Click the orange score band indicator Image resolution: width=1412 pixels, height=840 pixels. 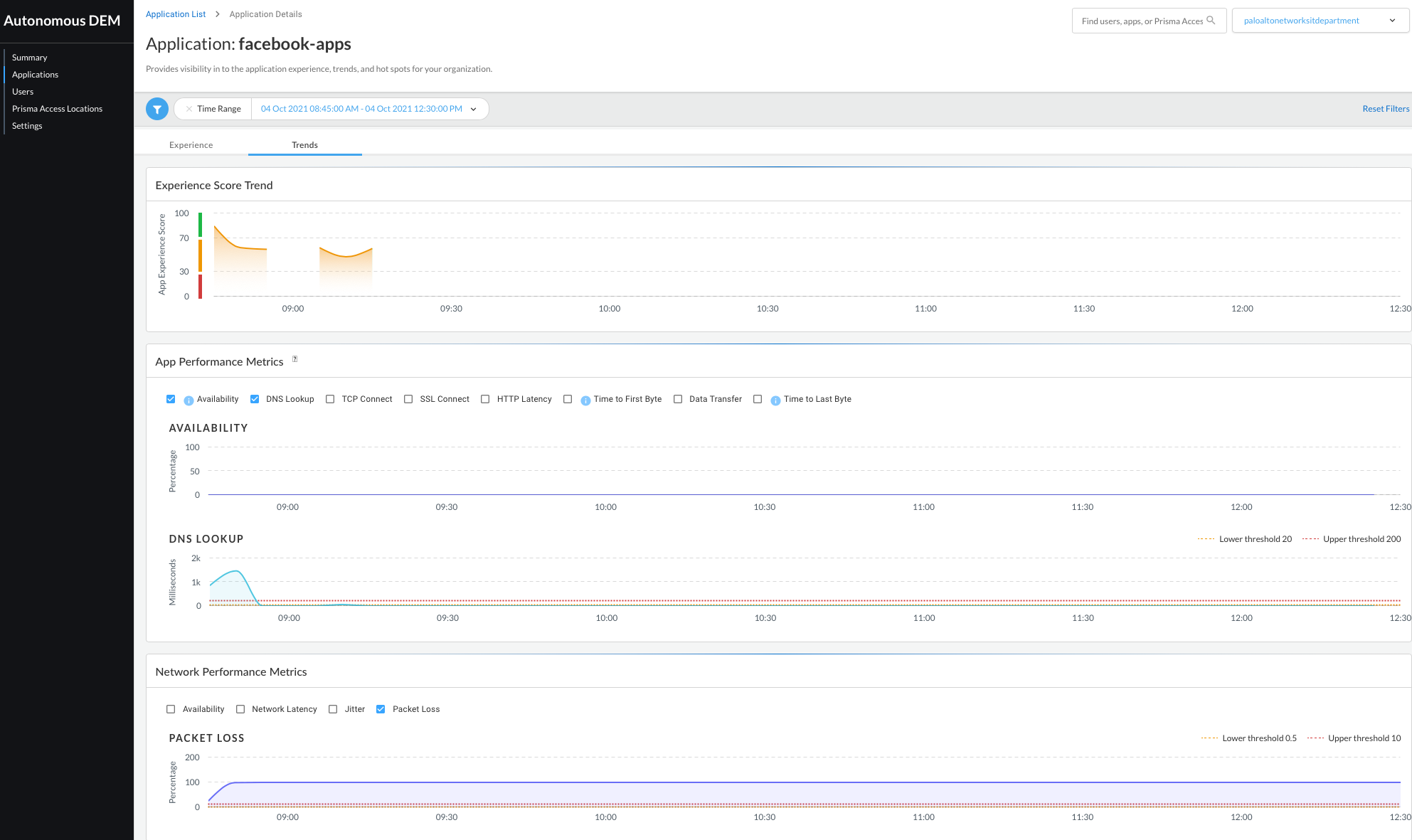pos(201,255)
